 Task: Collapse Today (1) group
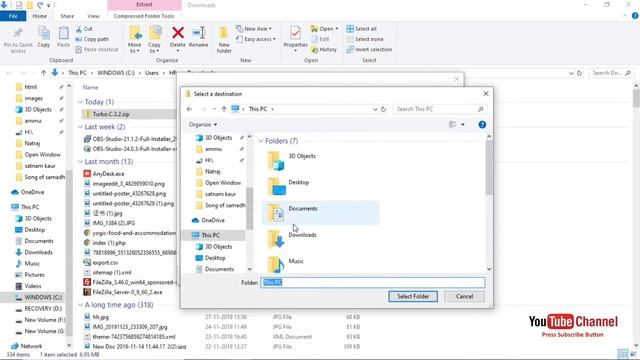click(x=80, y=102)
